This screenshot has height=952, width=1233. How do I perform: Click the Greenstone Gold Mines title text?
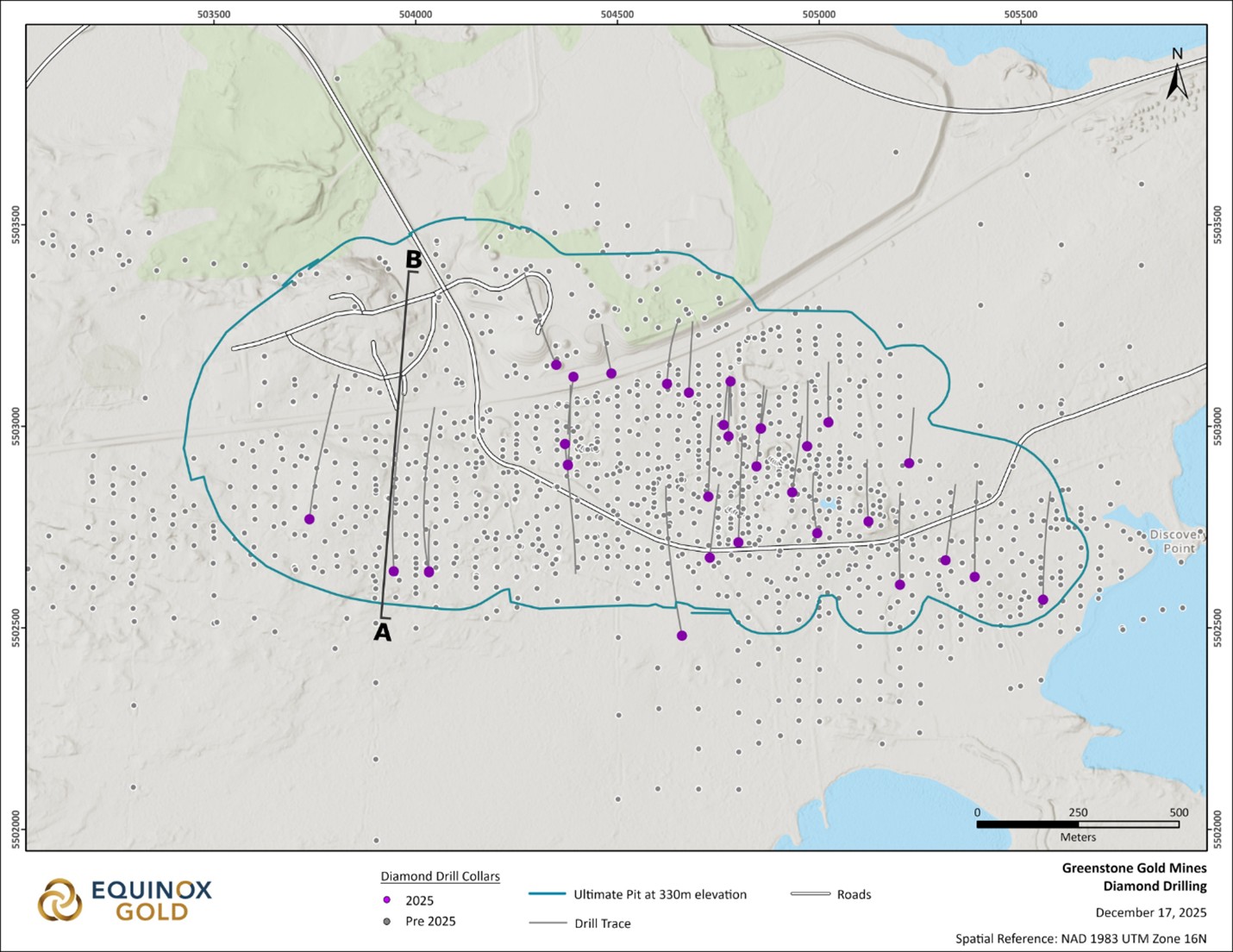[1134, 868]
